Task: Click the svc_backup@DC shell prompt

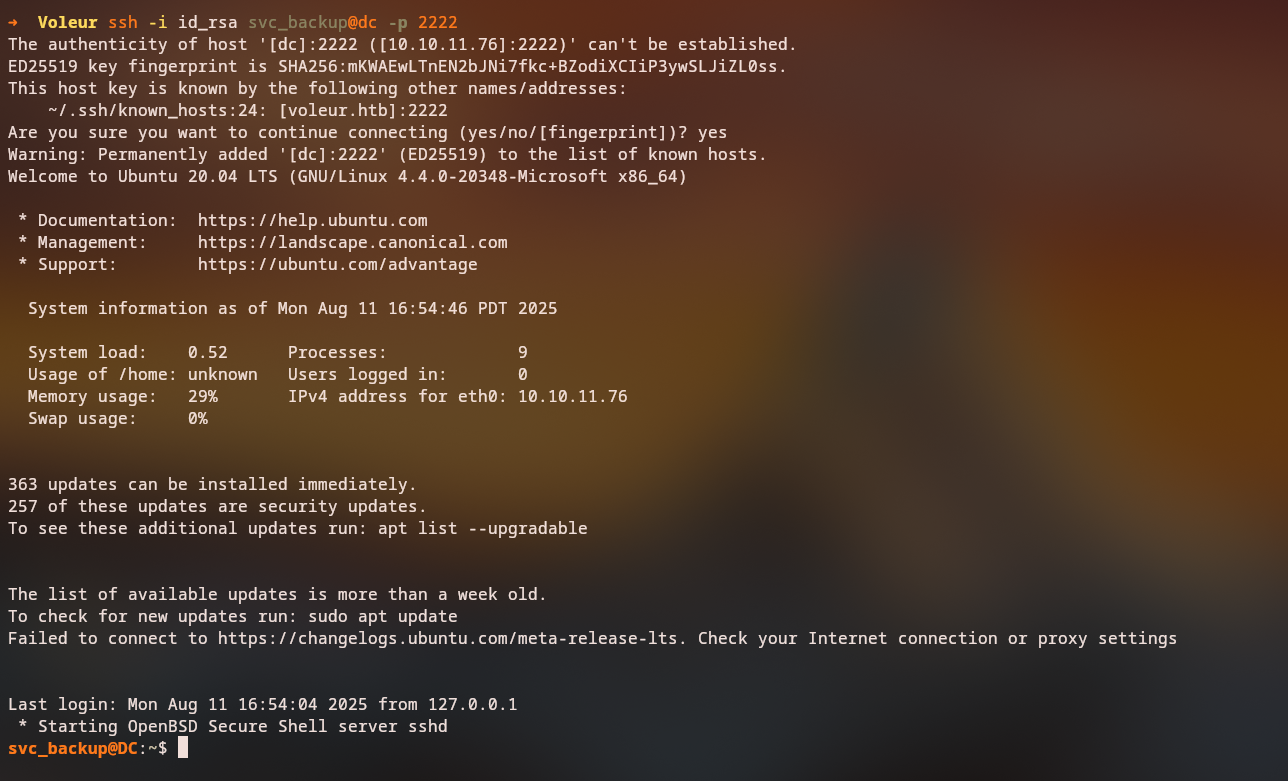Action: (x=73, y=748)
